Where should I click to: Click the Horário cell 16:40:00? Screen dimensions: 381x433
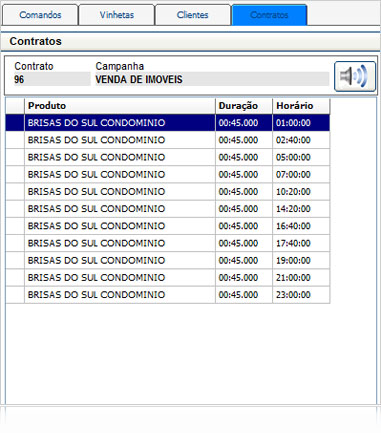[x=301, y=226]
